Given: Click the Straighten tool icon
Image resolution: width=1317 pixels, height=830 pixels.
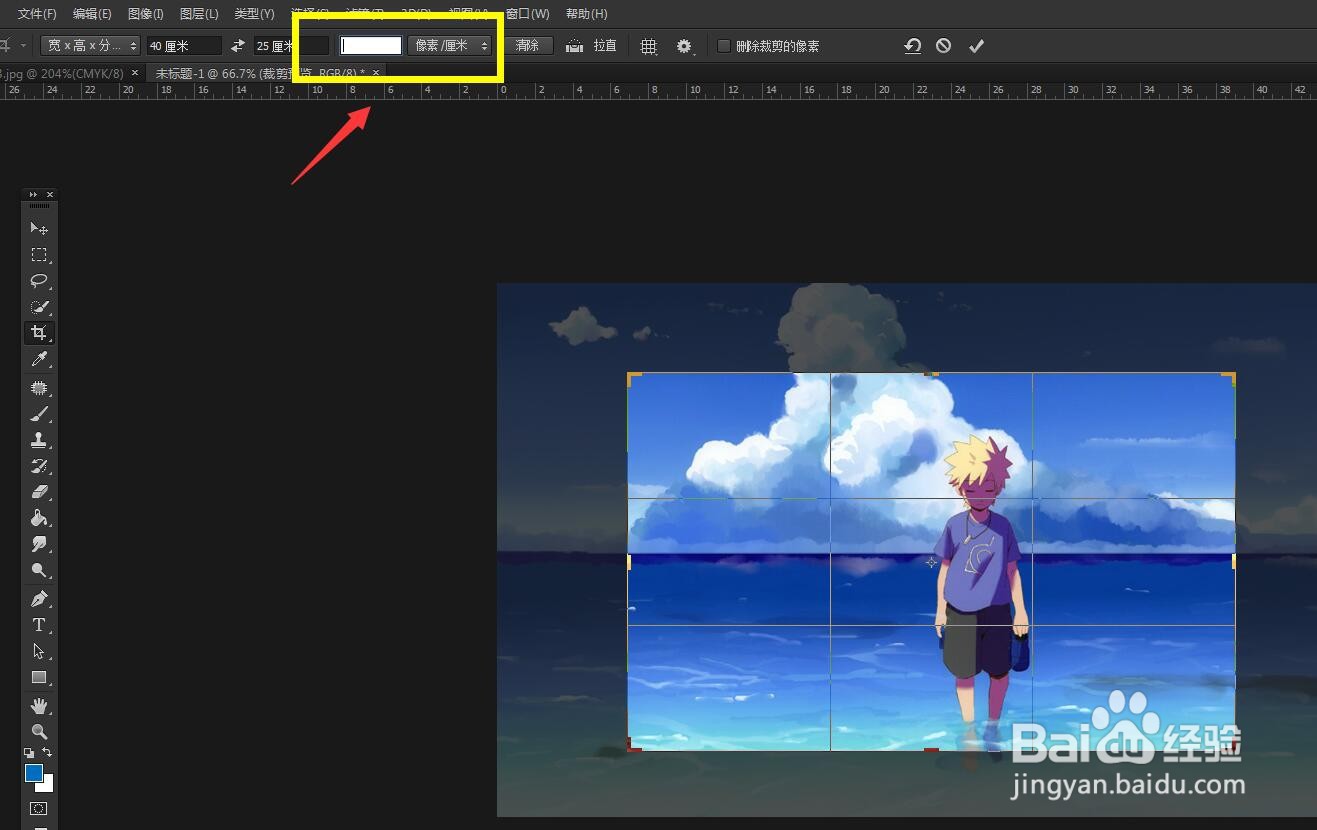Looking at the screenshot, I should pos(575,46).
